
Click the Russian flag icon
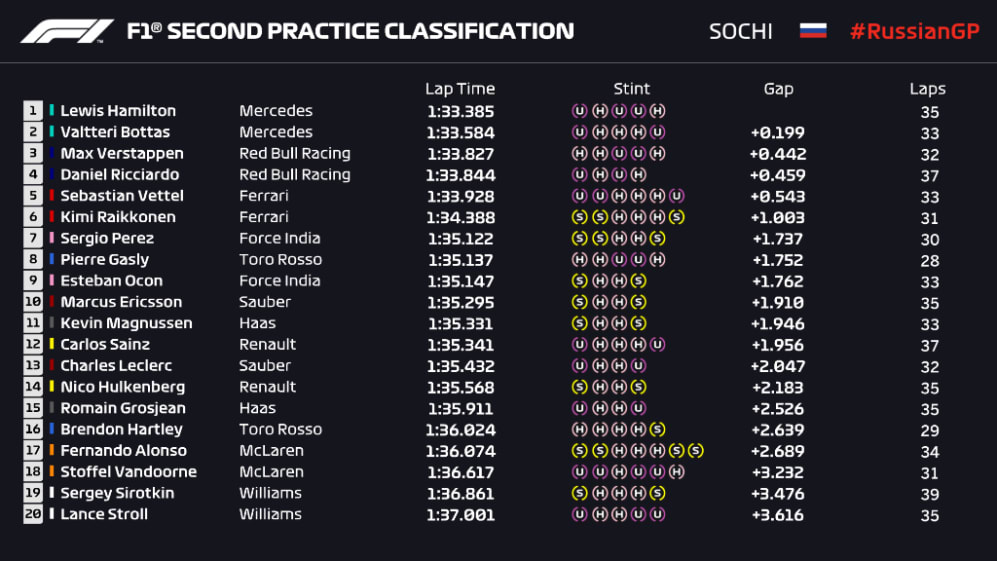812,31
